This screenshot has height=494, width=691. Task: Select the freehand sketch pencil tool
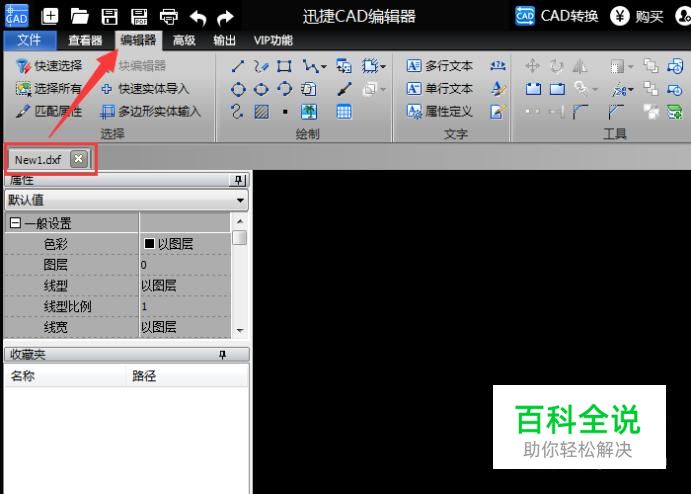[x=261, y=66]
